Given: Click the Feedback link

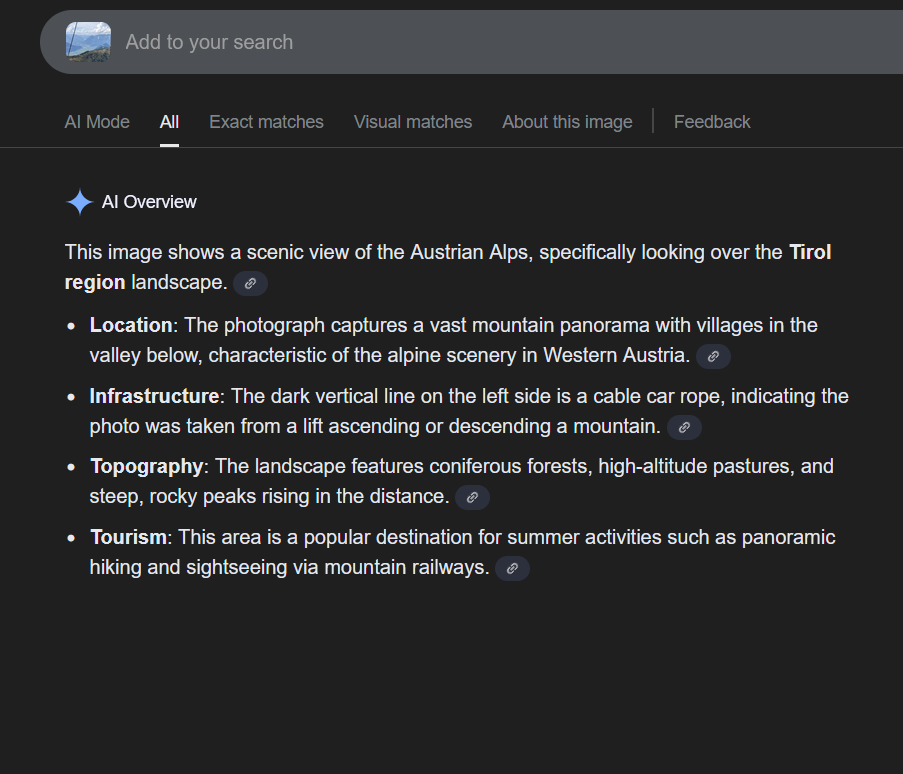Looking at the screenshot, I should (x=712, y=122).
